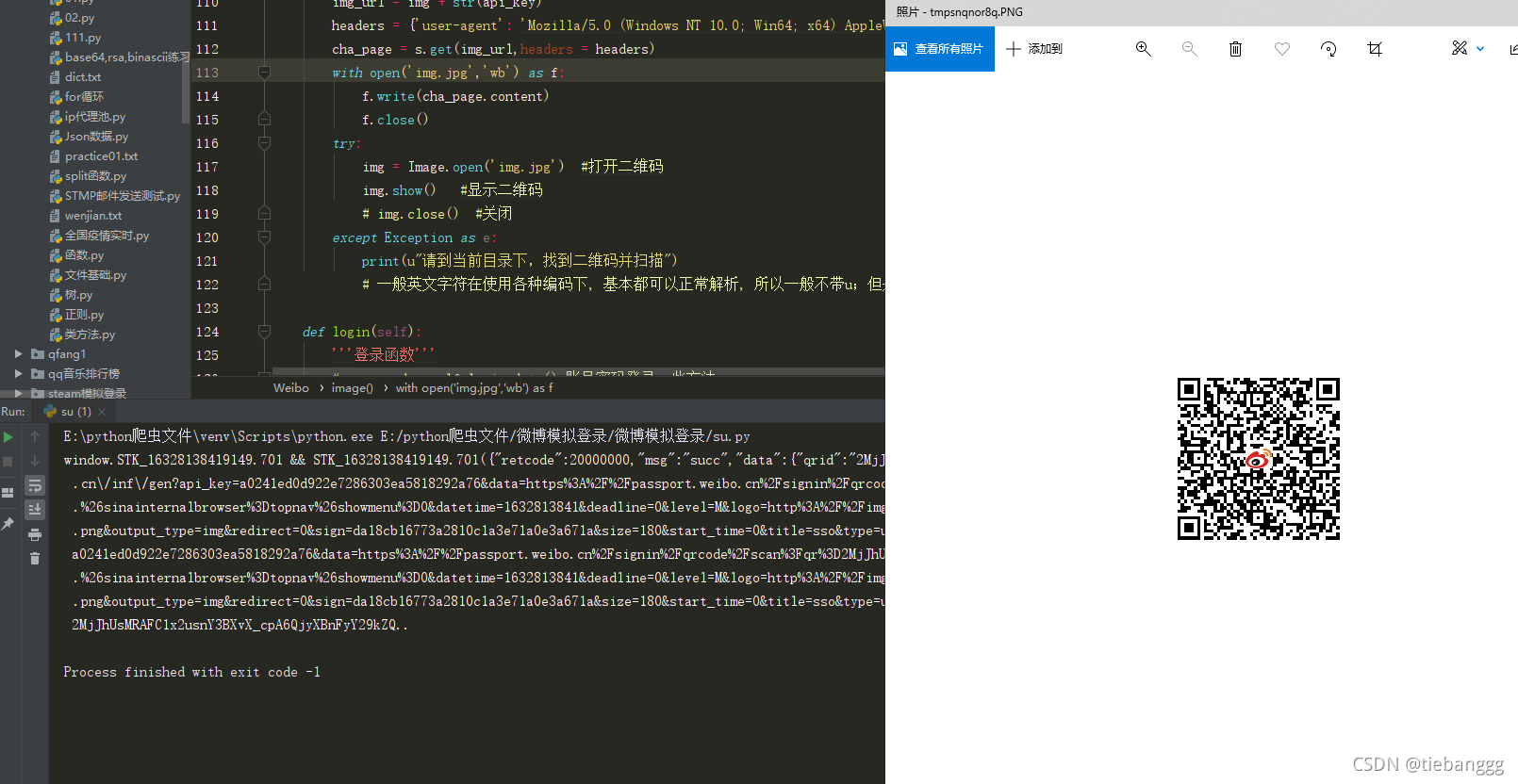Click with open breadcrumb item

coord(474,388)
